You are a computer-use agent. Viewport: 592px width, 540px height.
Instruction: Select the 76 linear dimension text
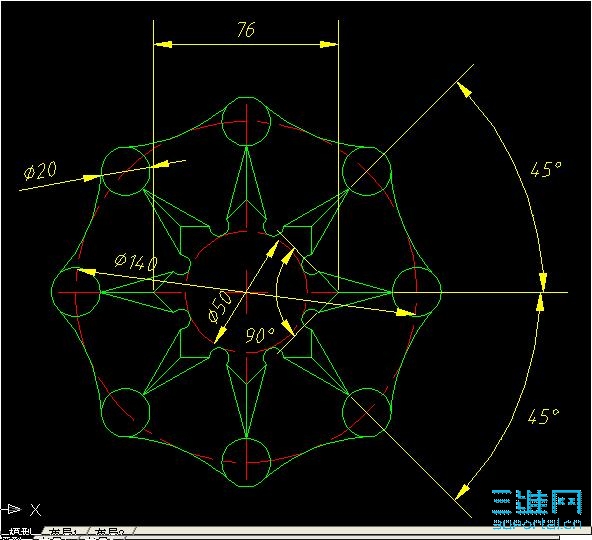click(x=246, y=29)
